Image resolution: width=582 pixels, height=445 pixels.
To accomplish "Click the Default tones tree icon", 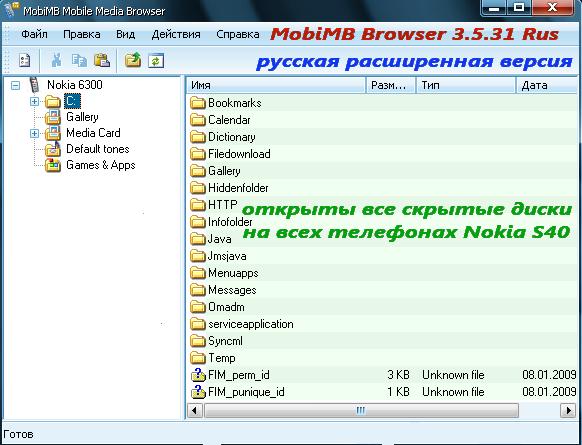I will point(53,149).
